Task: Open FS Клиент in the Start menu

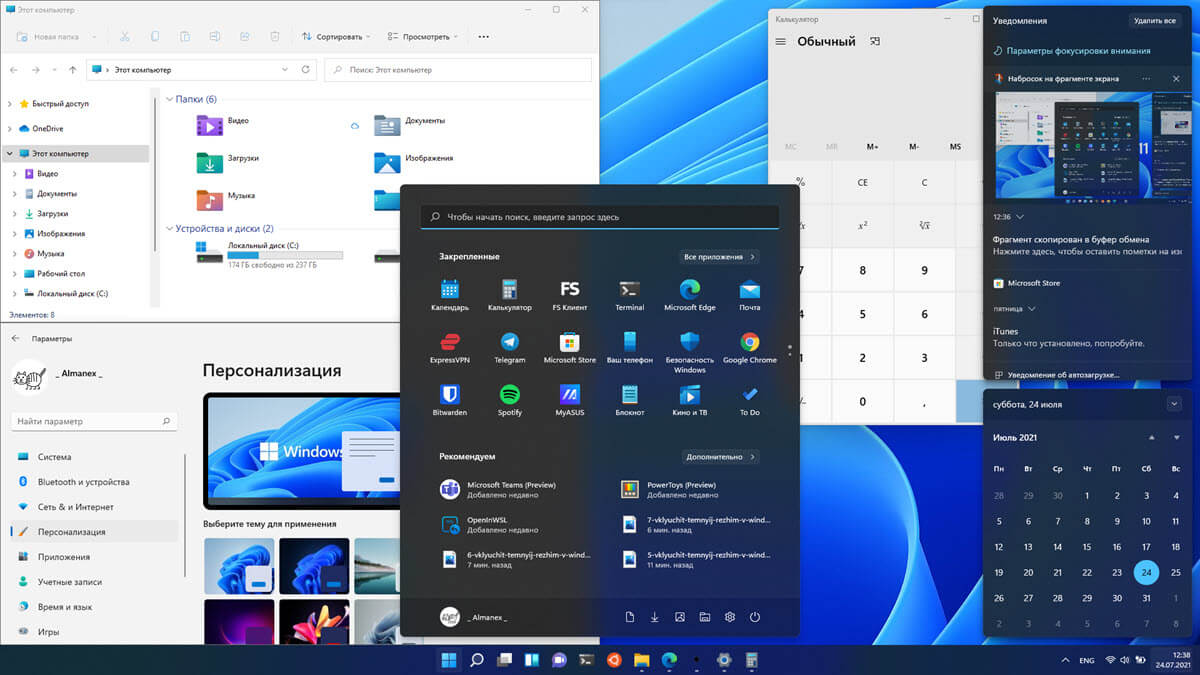Action: click(x=570, y=294)
